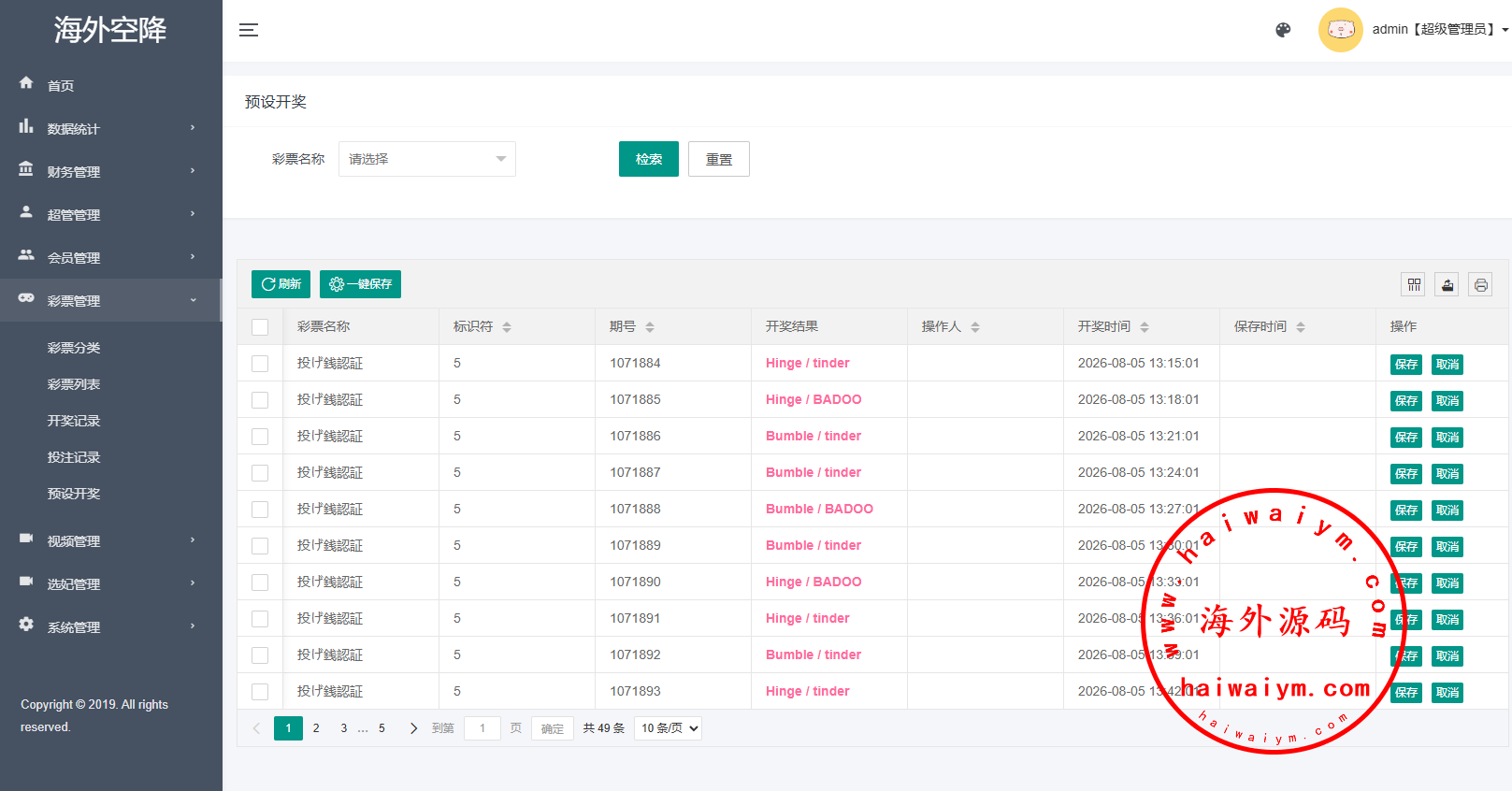
Task: Click the 海外空降 site logo title
Action: coord(110,30)
